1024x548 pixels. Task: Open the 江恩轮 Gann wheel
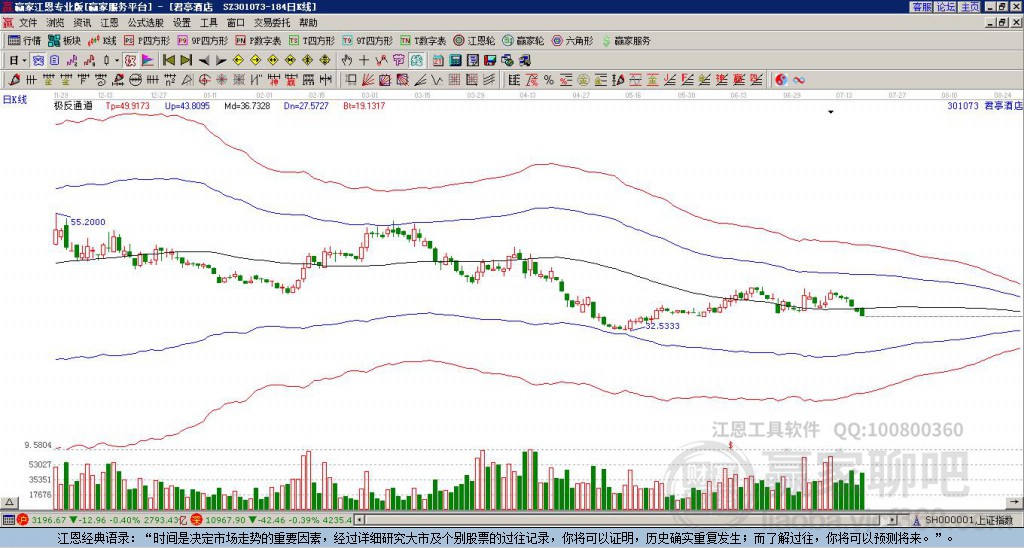point(474,40)
